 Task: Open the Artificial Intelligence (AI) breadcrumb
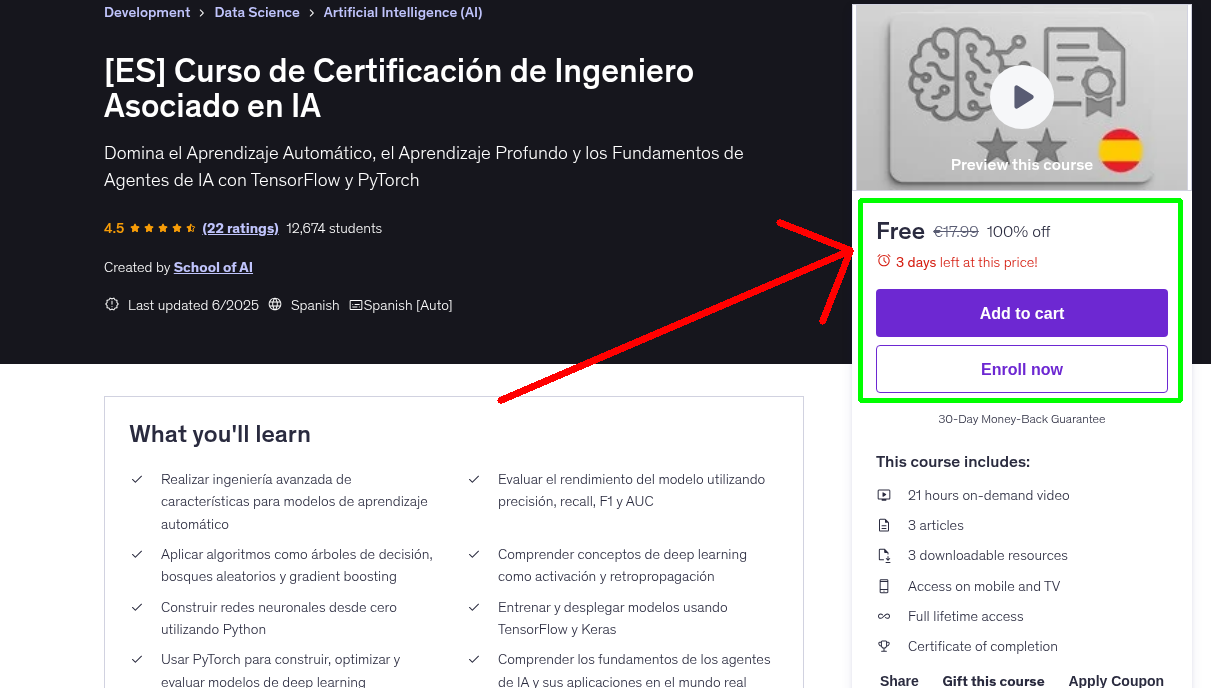pyautogui.click(x=402, y=12)
